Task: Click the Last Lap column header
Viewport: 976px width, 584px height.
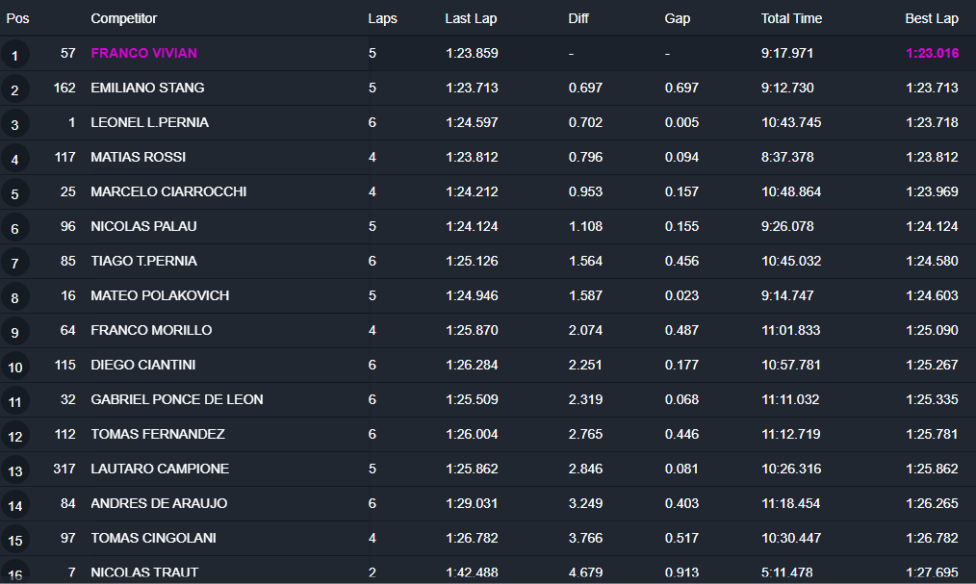Action: coord(471,19)
